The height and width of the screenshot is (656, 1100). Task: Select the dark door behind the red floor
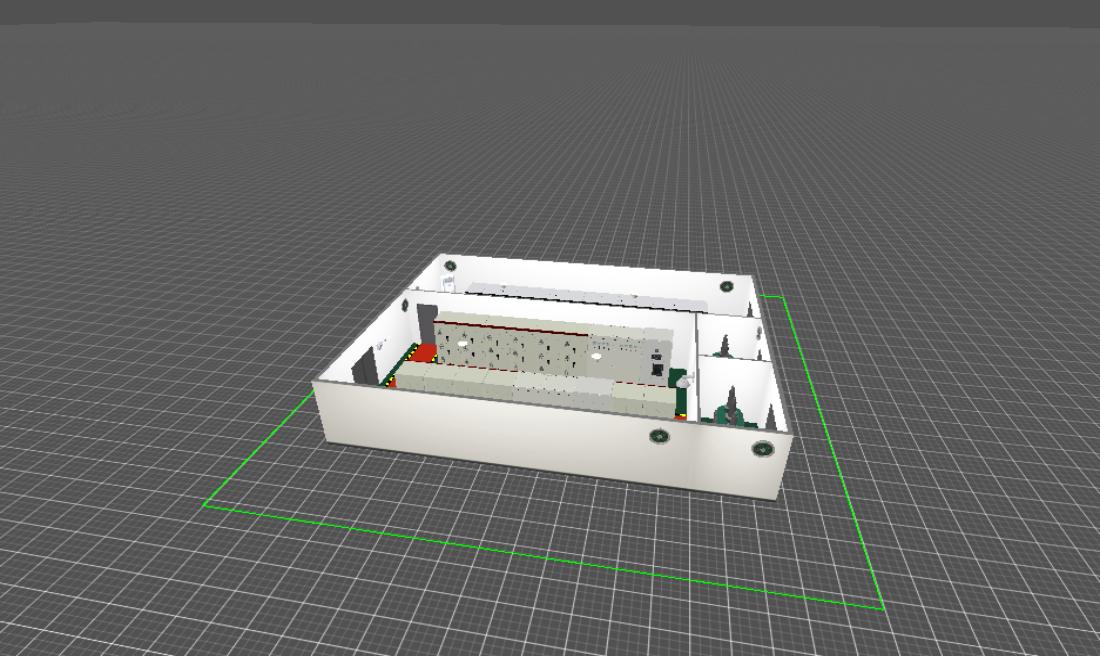coord(426,323)
